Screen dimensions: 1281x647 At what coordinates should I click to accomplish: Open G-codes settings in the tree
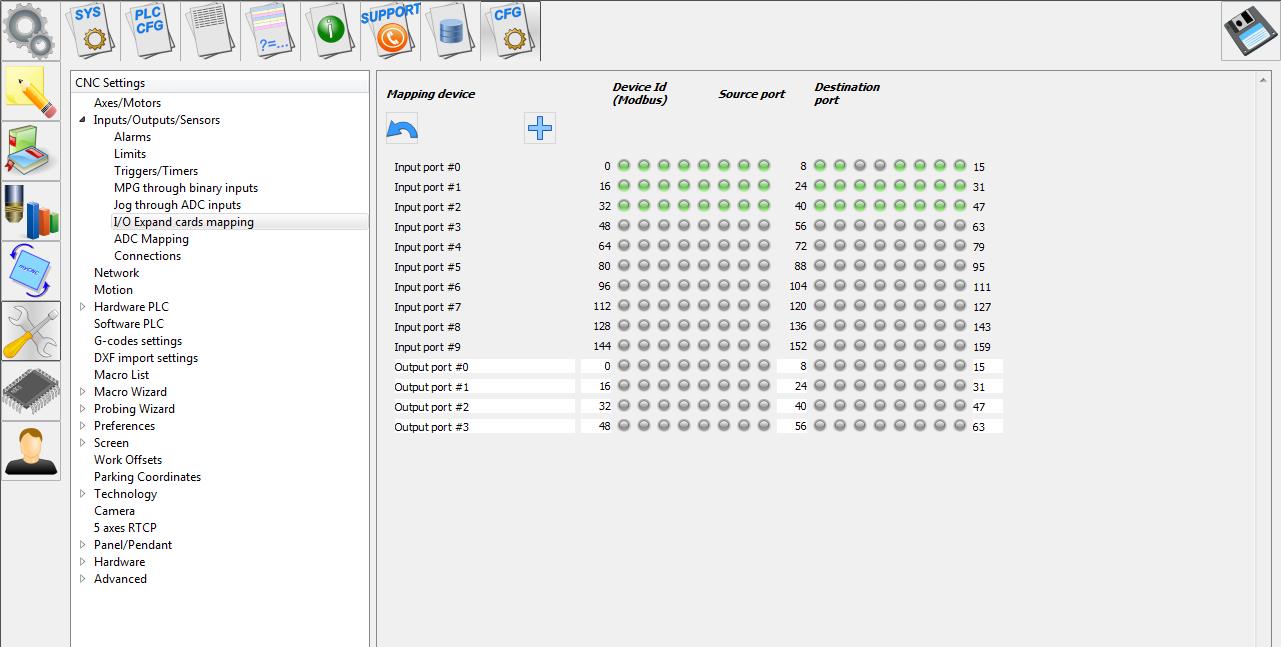[x=139, y=341]
